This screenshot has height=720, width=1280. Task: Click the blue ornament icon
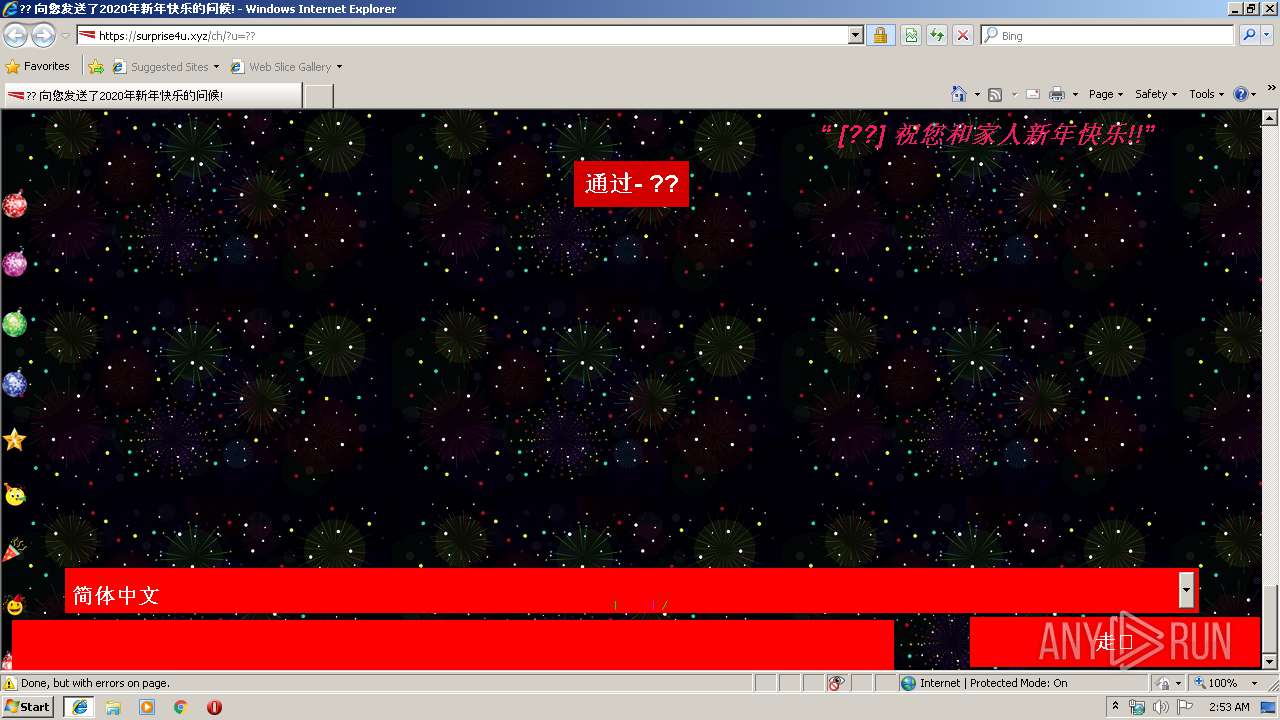pos(14,382)
